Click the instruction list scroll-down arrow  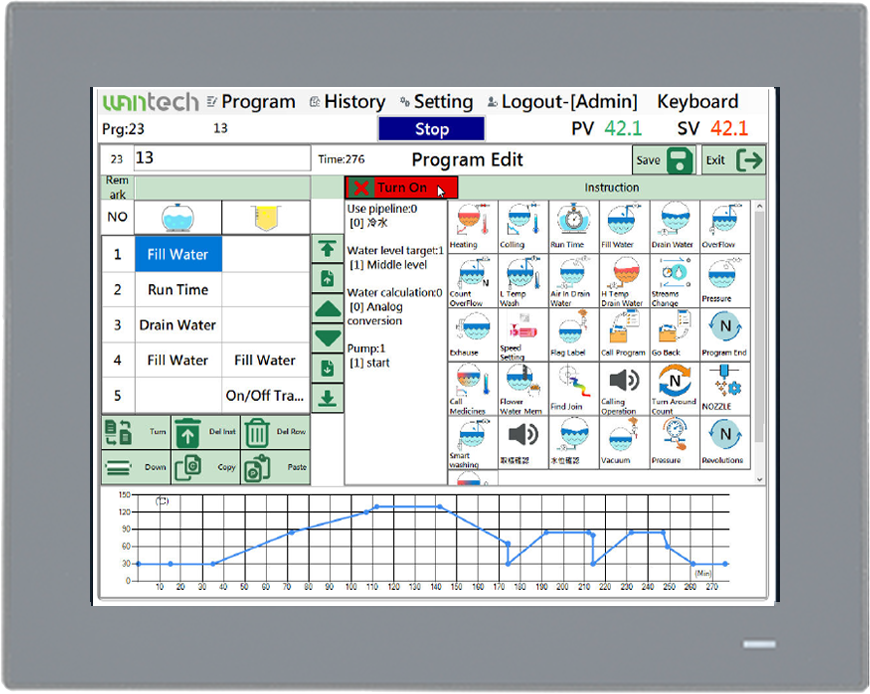coord(760,480)
